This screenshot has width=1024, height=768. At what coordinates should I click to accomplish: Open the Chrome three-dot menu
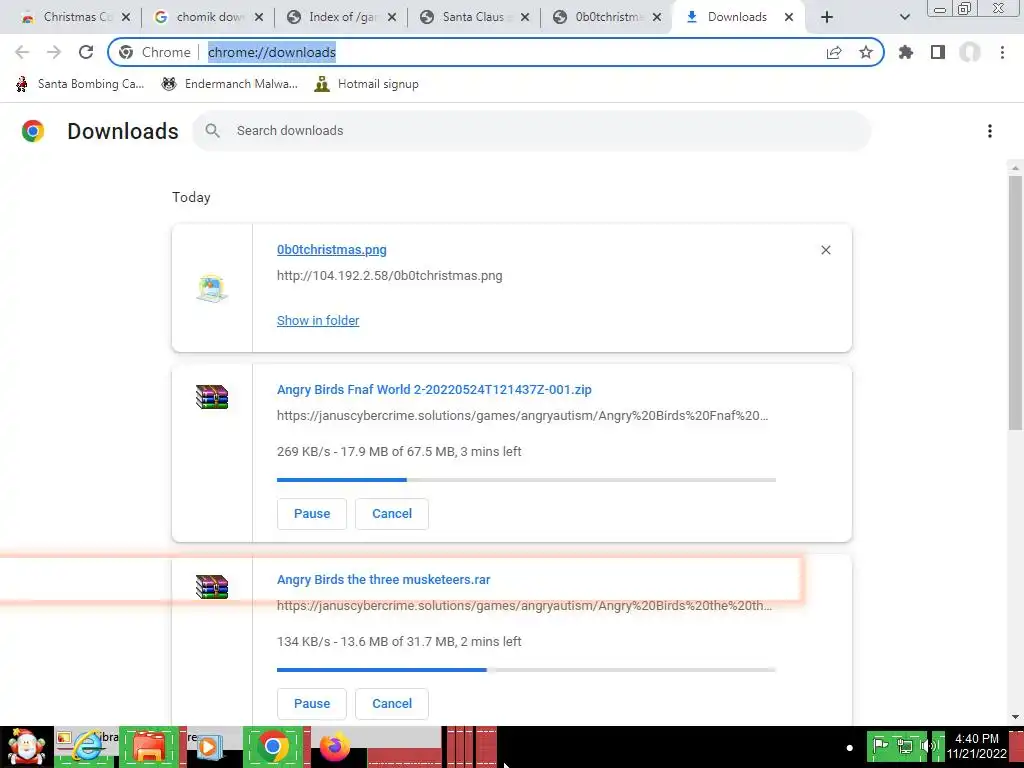click(x=1002, y=52)
